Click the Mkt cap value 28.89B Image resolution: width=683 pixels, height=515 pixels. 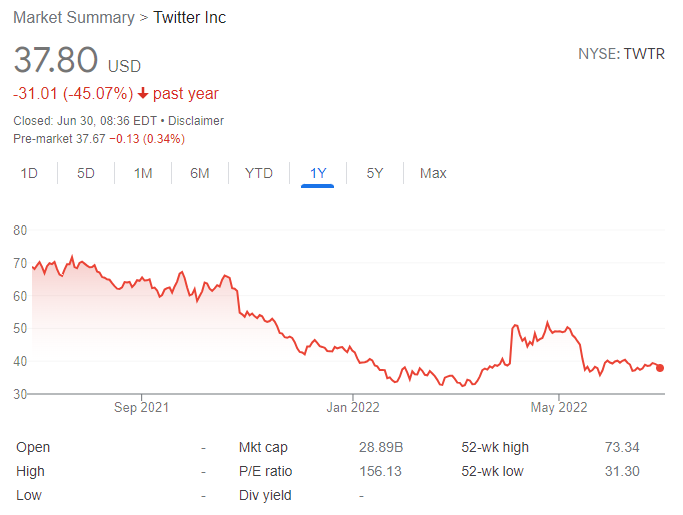[380, 447]
